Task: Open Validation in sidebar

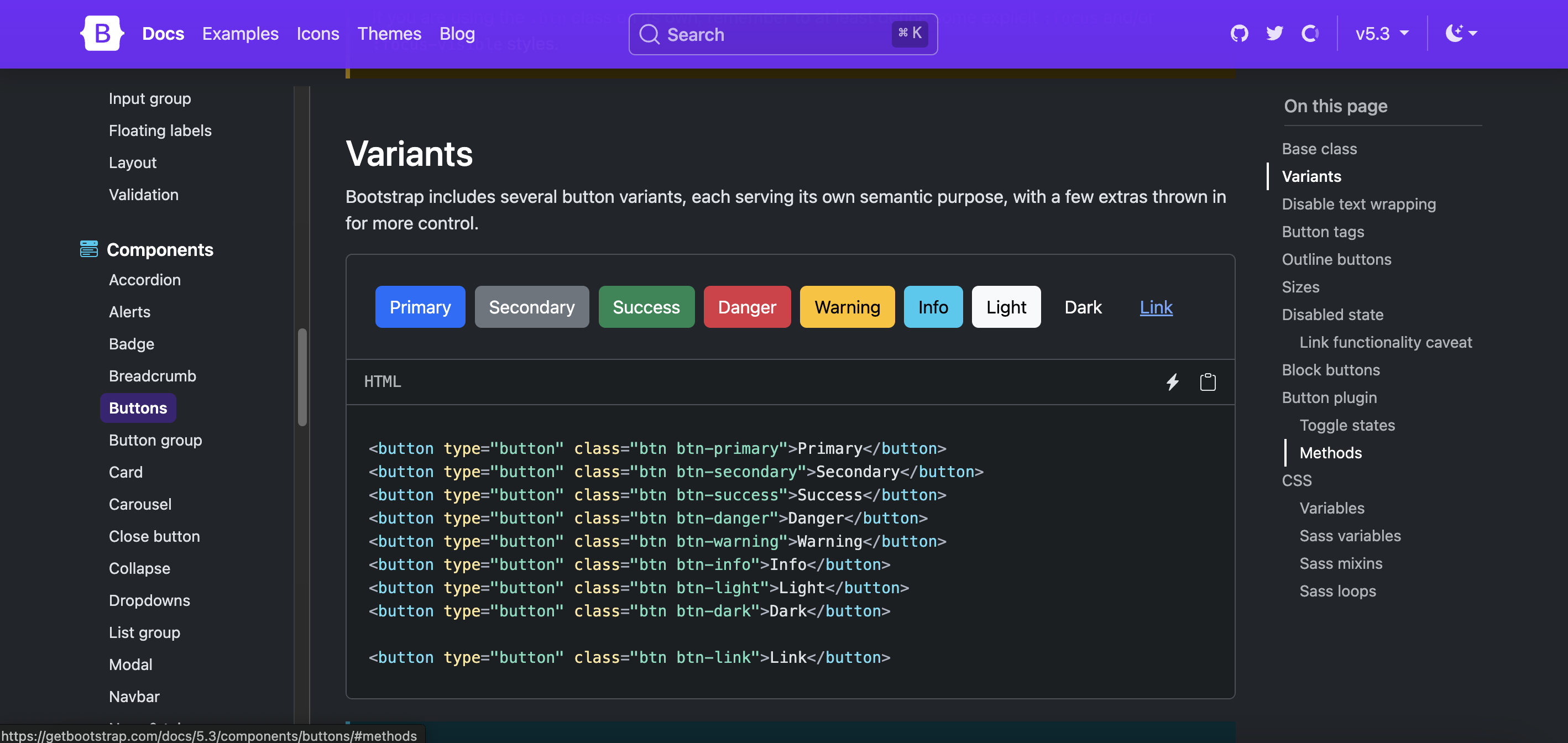Action: 144,194
